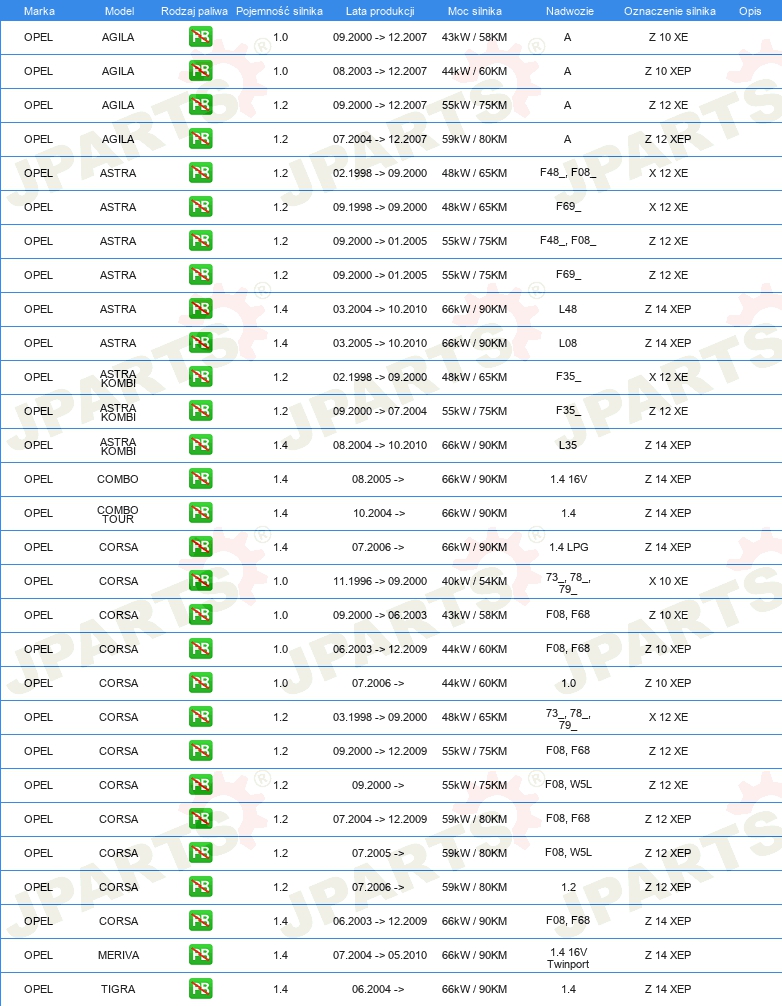Viewport: 782px width, 1006px height.
Task: Click the '1.4 16V' body cell in COMBO row
Action: click(x=568, y=479)
